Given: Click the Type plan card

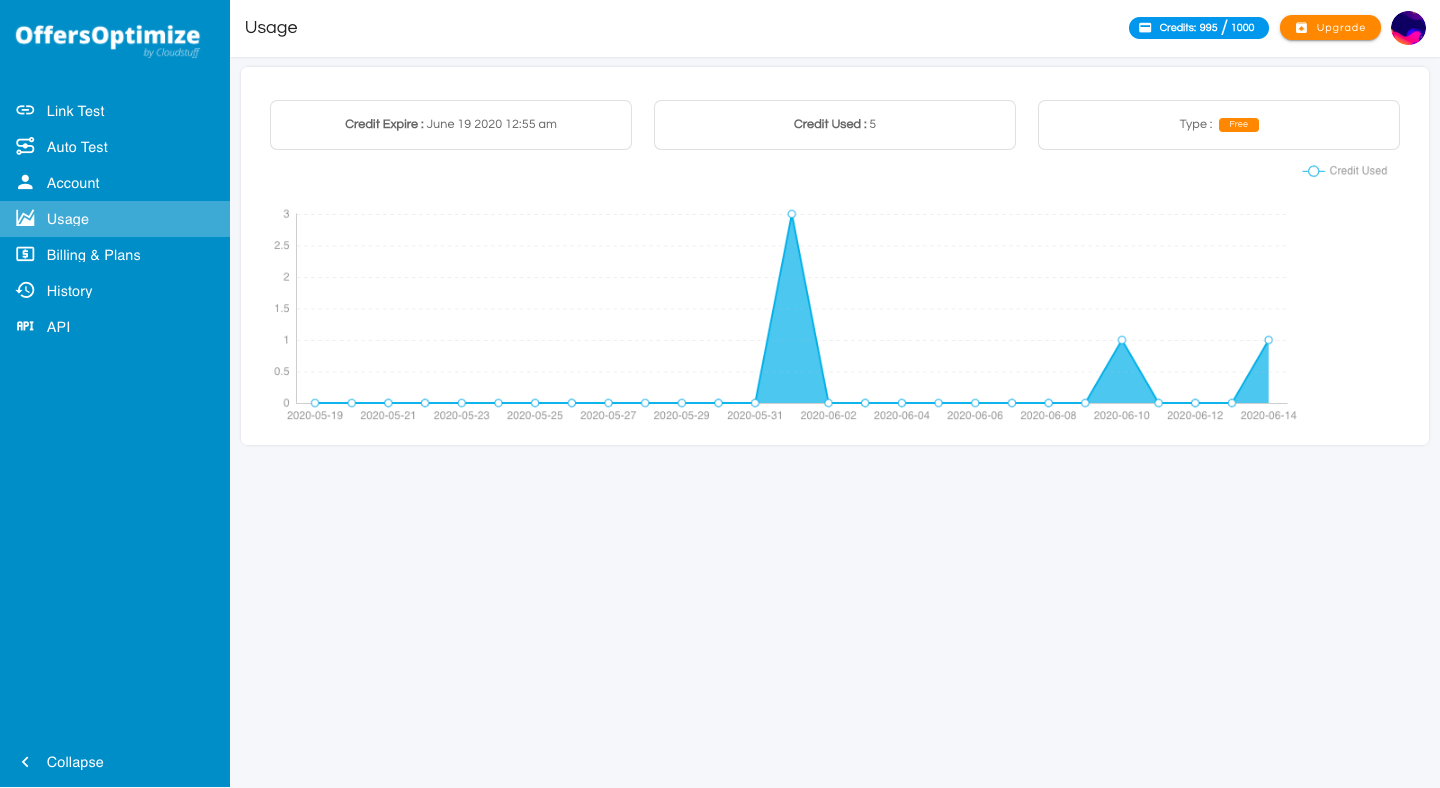Looking at the screenshot, I should coord(1219,125).
